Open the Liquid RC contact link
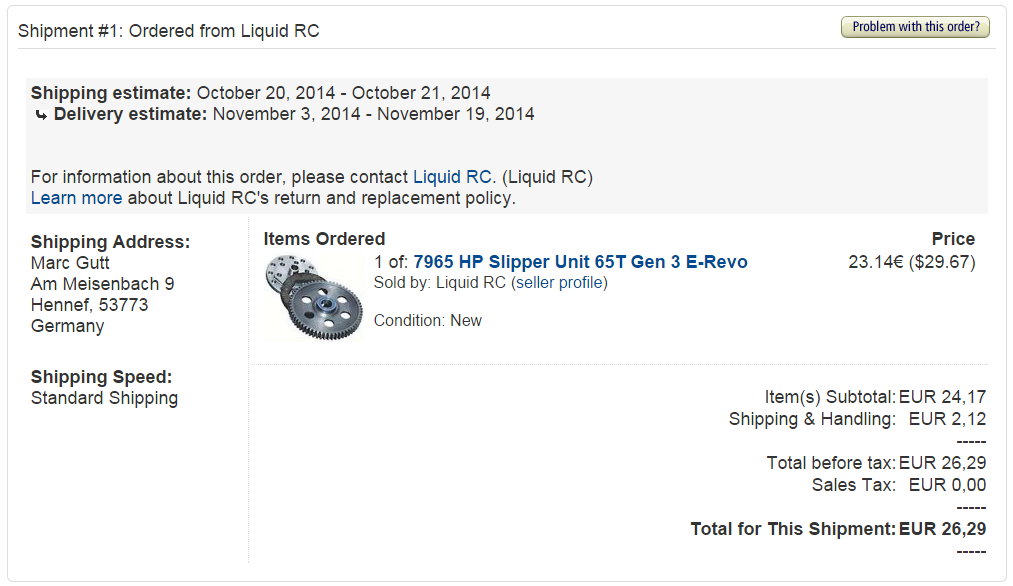This screenshot has height=586, width=1013. tap(452, 177)
